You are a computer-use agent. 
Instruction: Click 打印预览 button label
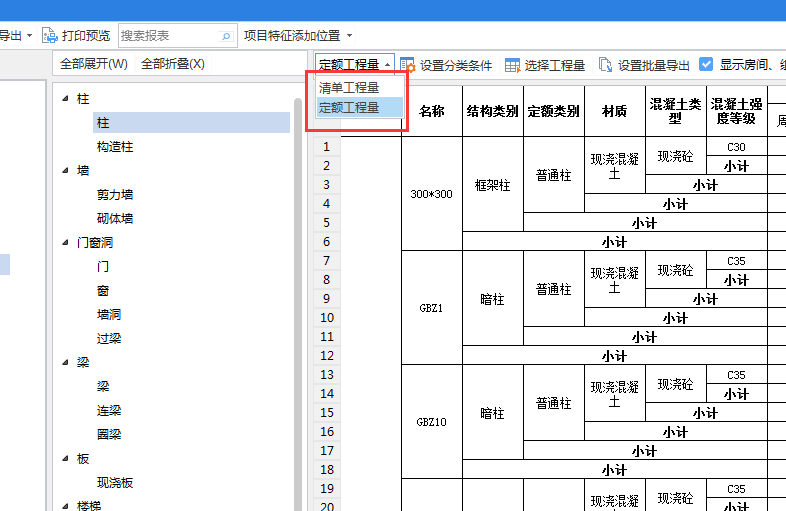pos(86,36)
